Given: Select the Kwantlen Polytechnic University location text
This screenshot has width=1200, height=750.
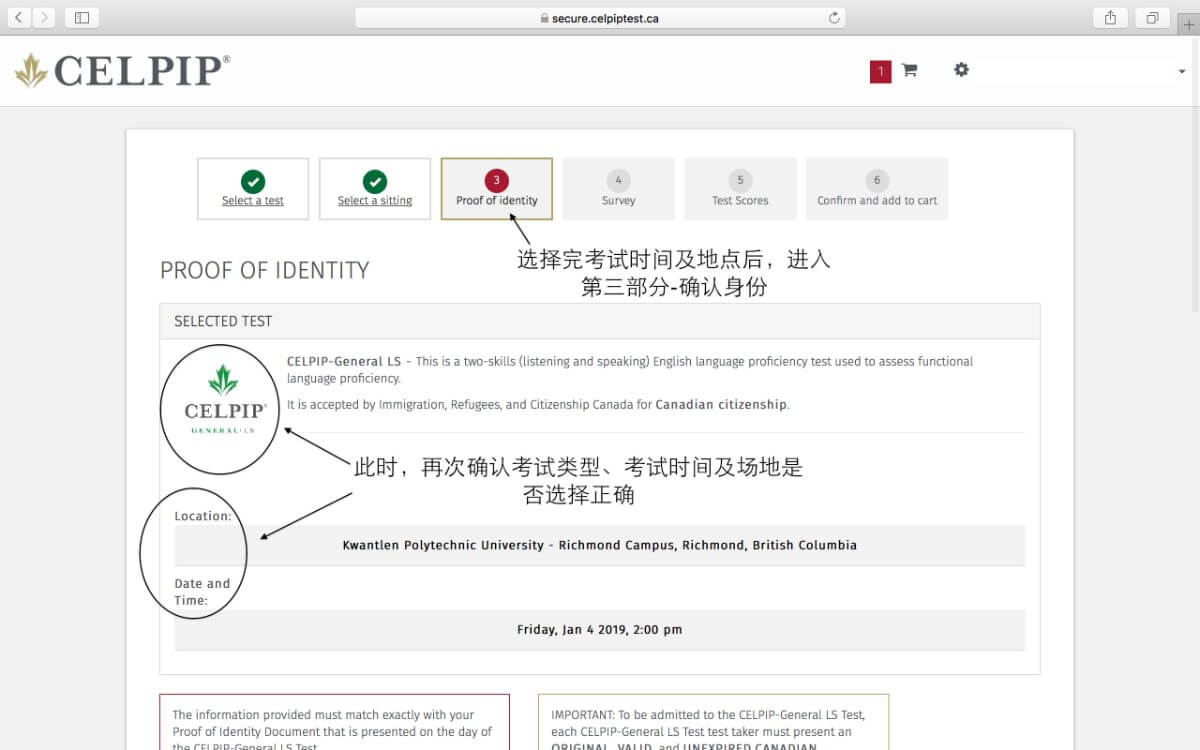Looking at the screenshot, I should coord(600,545).
